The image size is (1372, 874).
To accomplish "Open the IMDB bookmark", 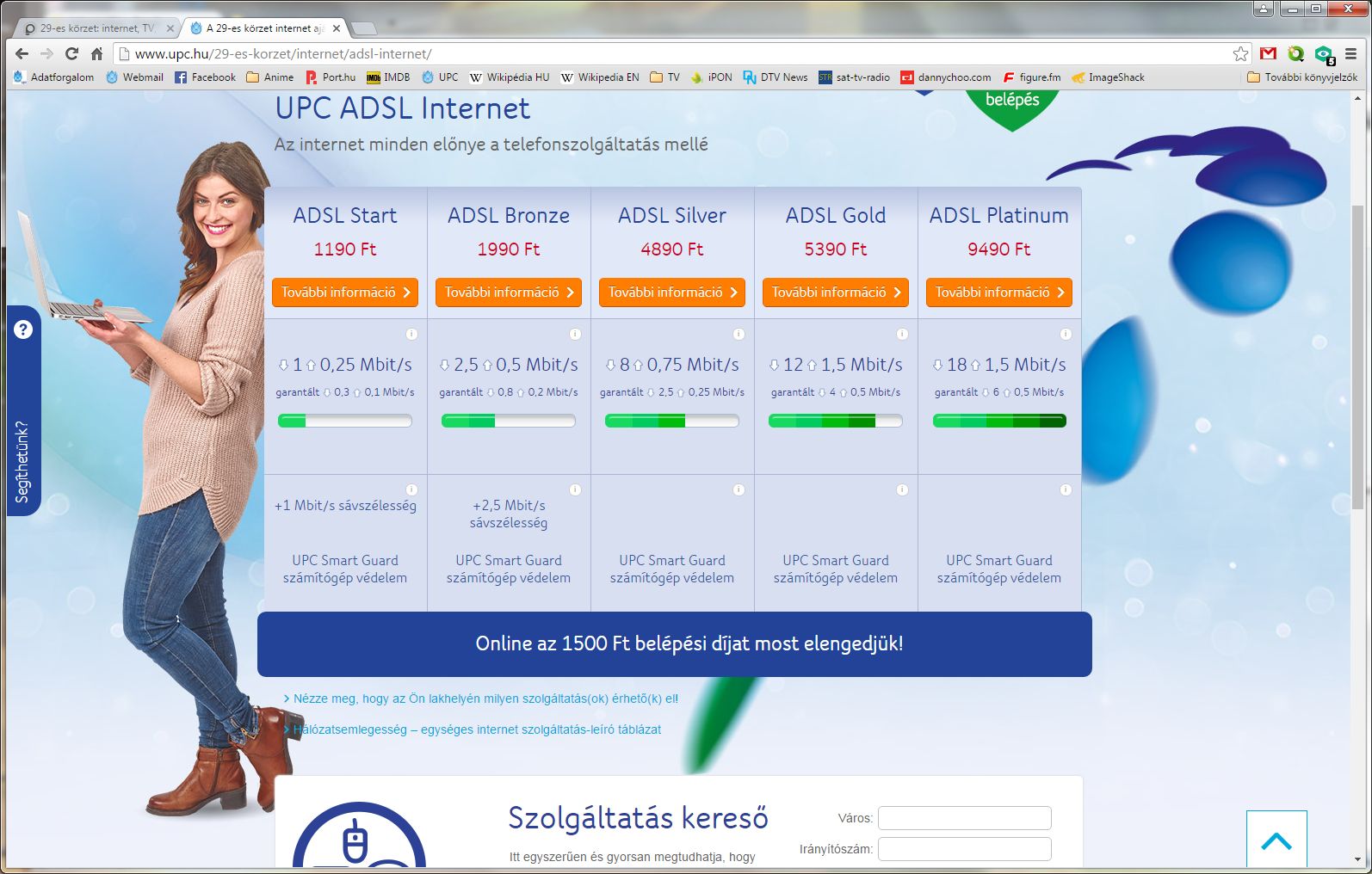I will coord(388,77).
